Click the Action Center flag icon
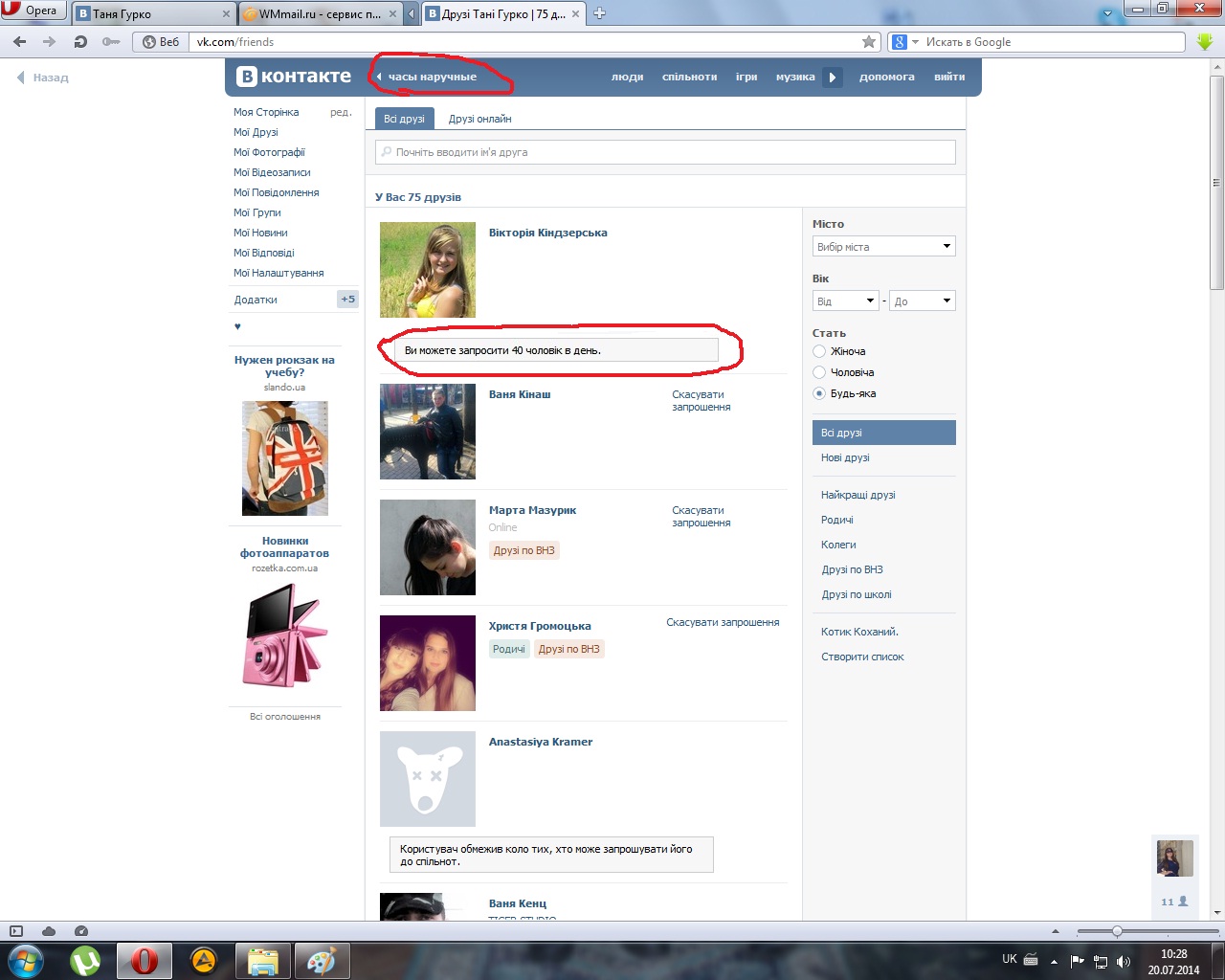Viewport: 1225px width, 980px height. click(x=1078, y=962)
